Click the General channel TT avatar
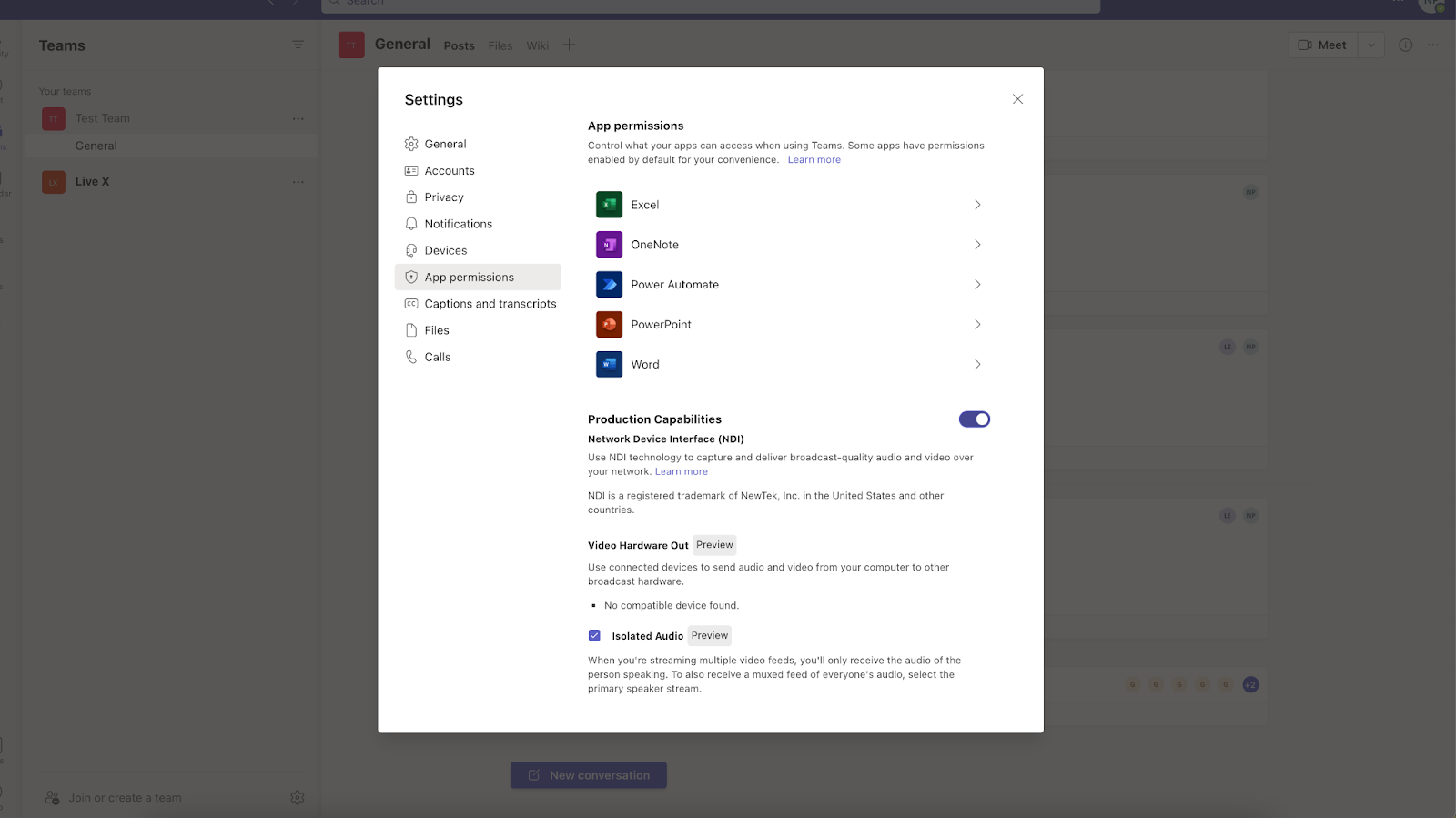This screenshot has width=1456, height=818. click(351, 45)
